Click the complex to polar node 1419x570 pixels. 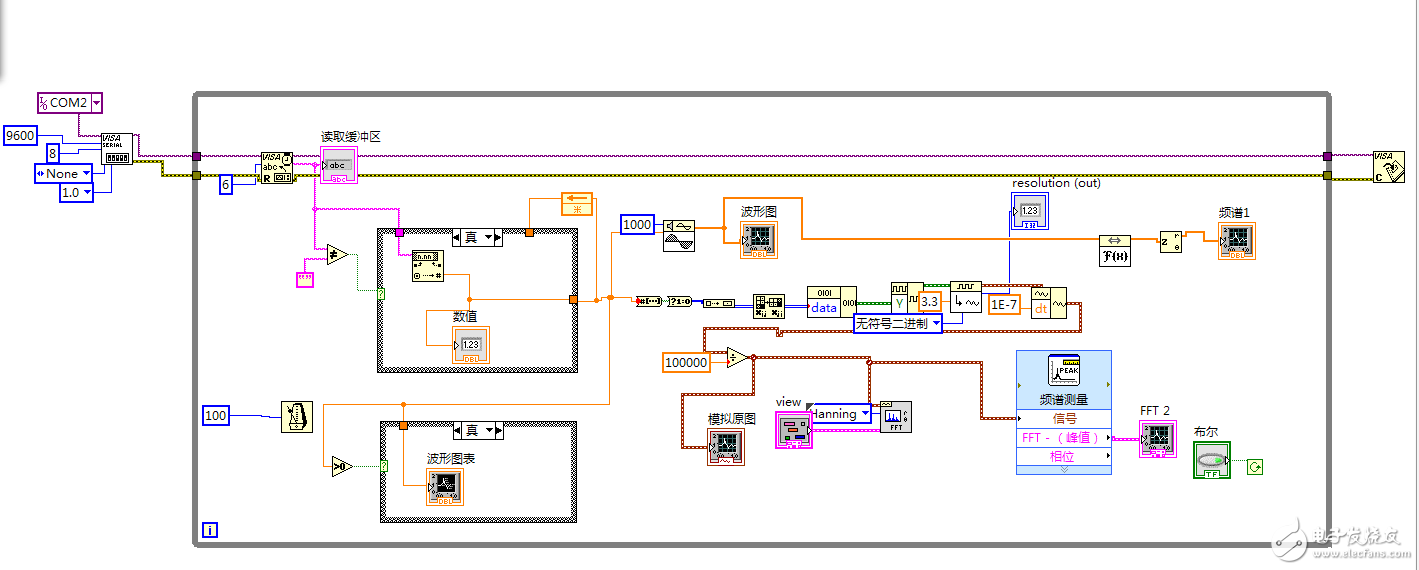pos(1171,242)
